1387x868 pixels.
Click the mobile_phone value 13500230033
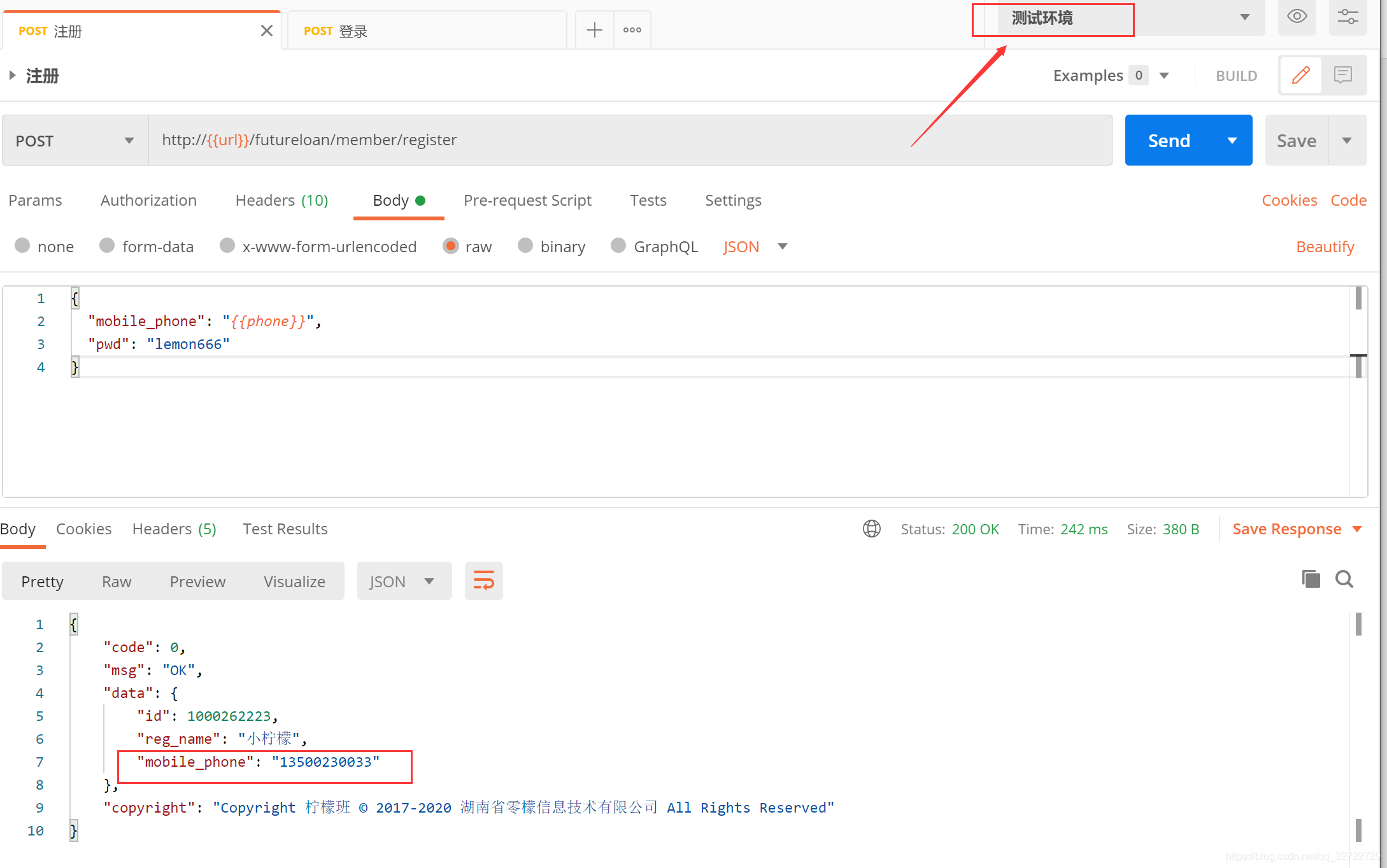click(x=325, y=762)
